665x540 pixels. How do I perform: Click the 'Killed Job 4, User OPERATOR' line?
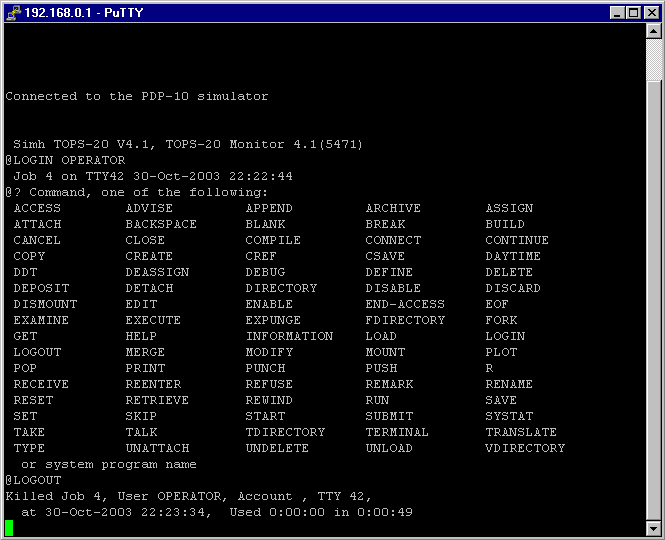pos(188,496)
